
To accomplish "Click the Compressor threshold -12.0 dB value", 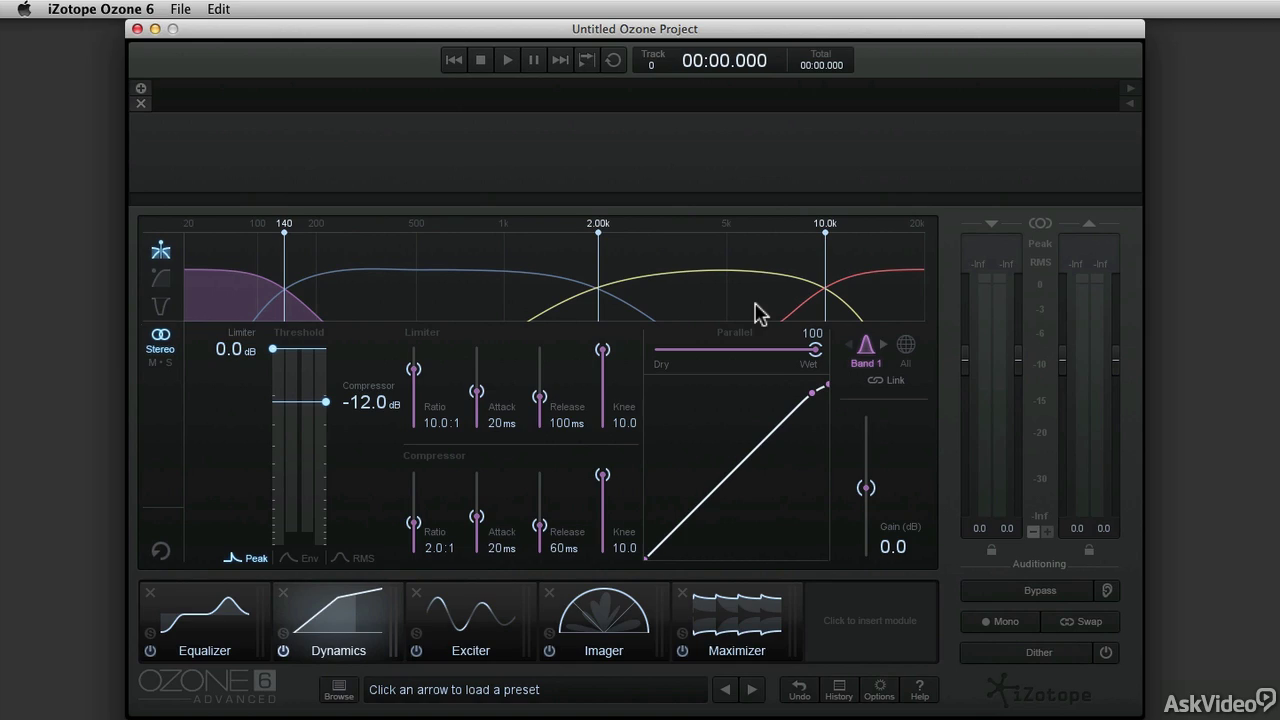I will coord(371,402).
